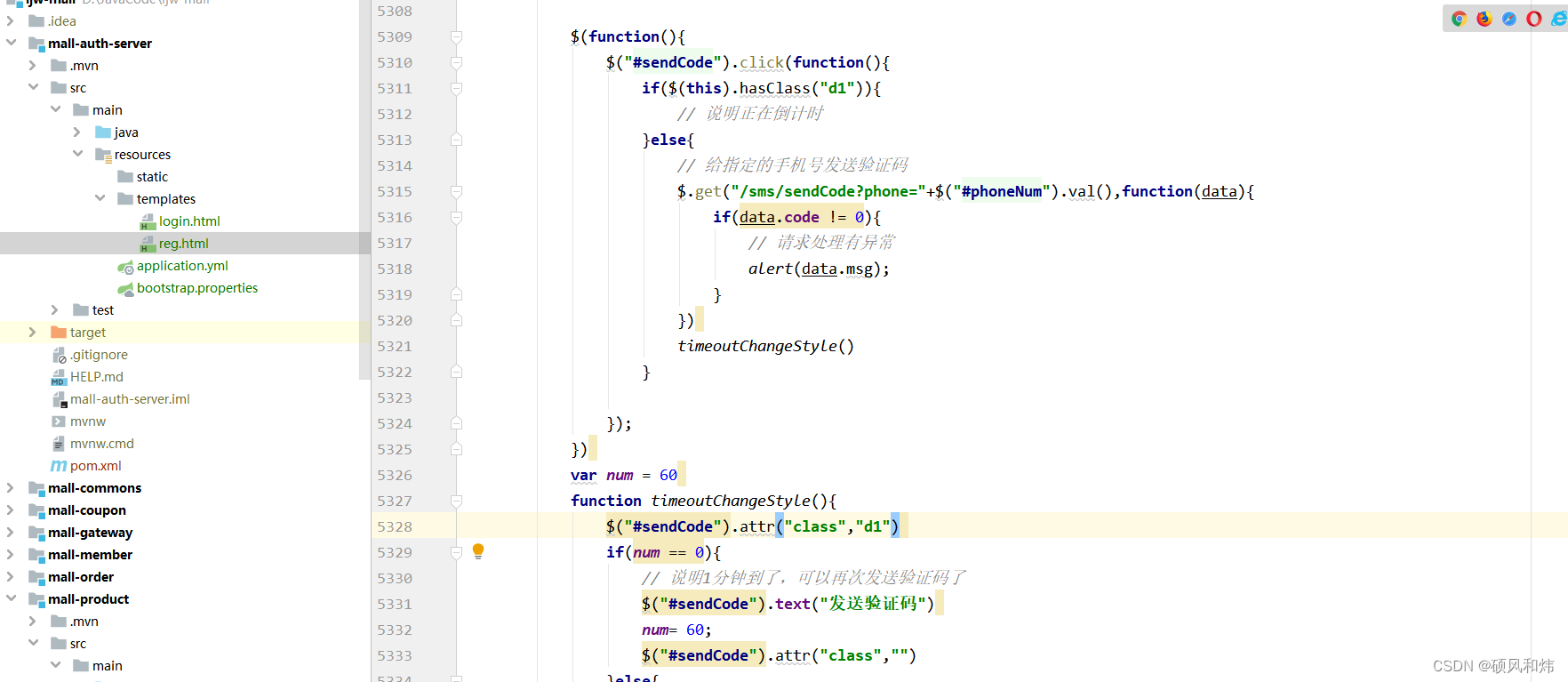
Task: Click application.yml Spring config icon
Action: pyautogui.click(x=125, y=266)
